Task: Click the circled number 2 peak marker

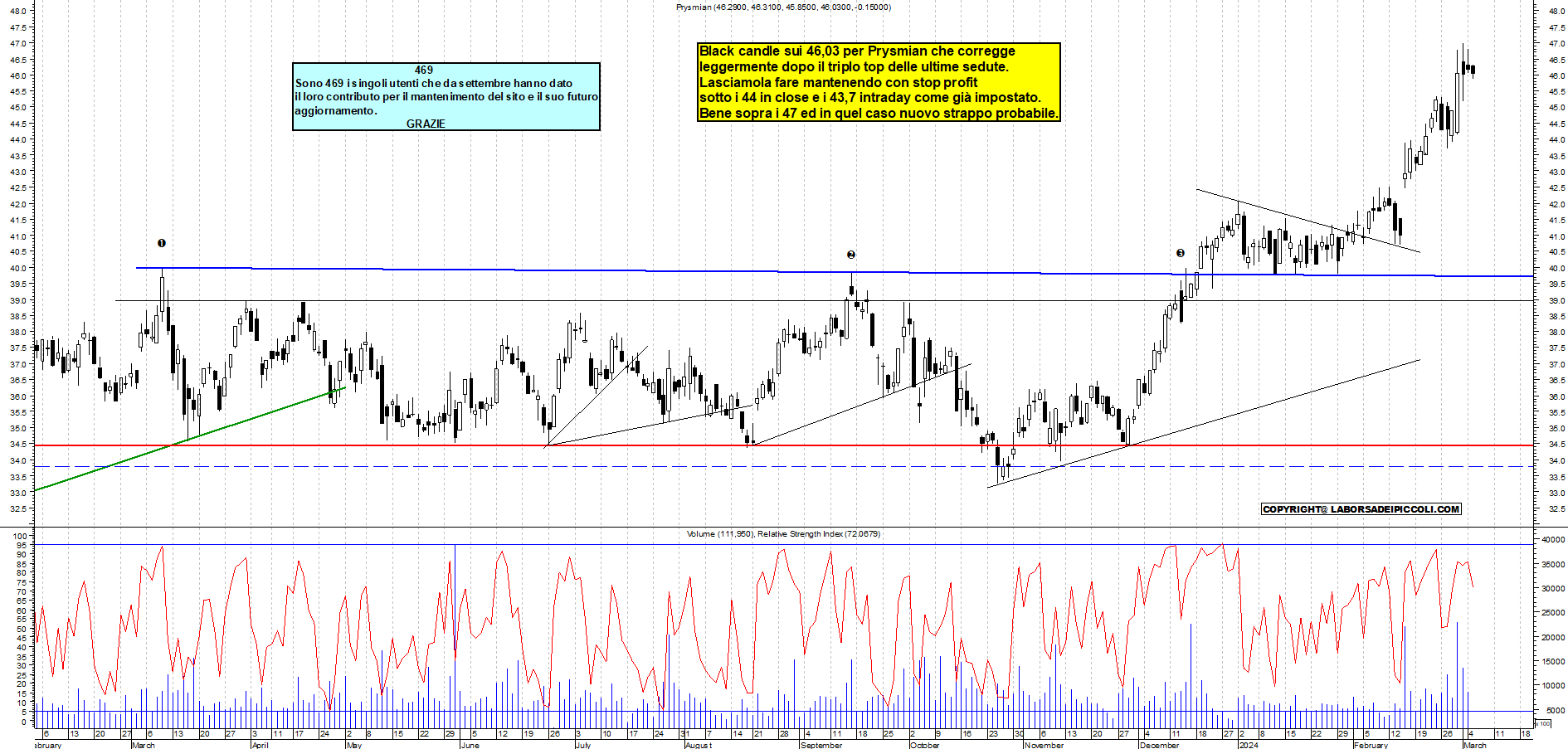Action: 851,255
